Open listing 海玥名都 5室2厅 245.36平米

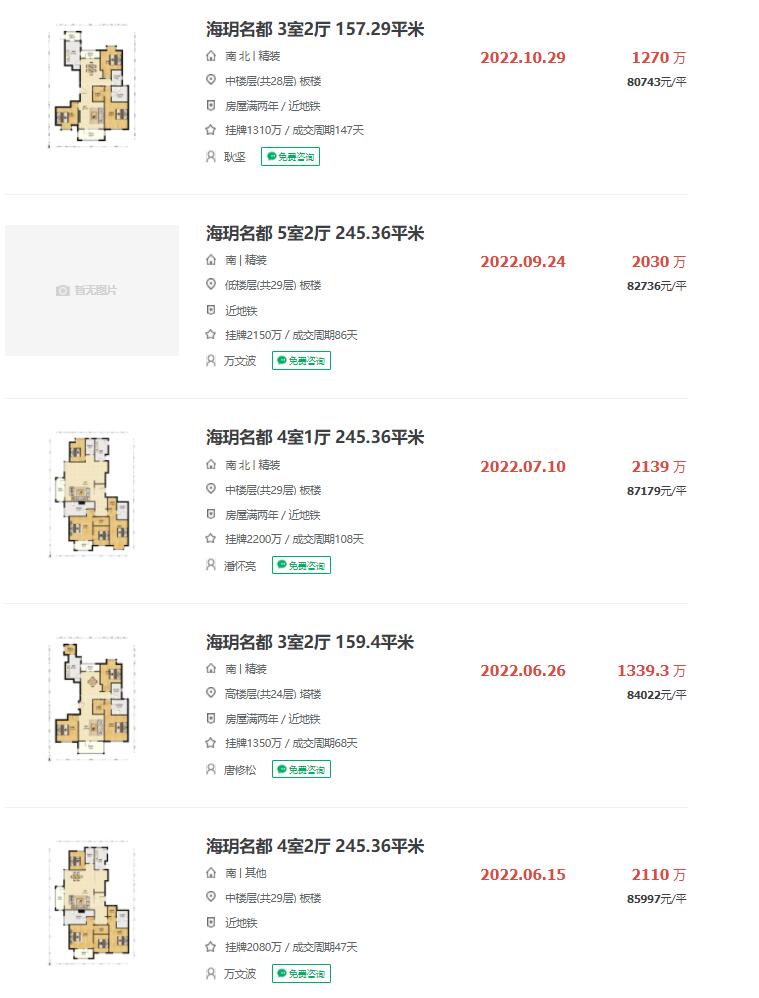(x=315, y=233)
